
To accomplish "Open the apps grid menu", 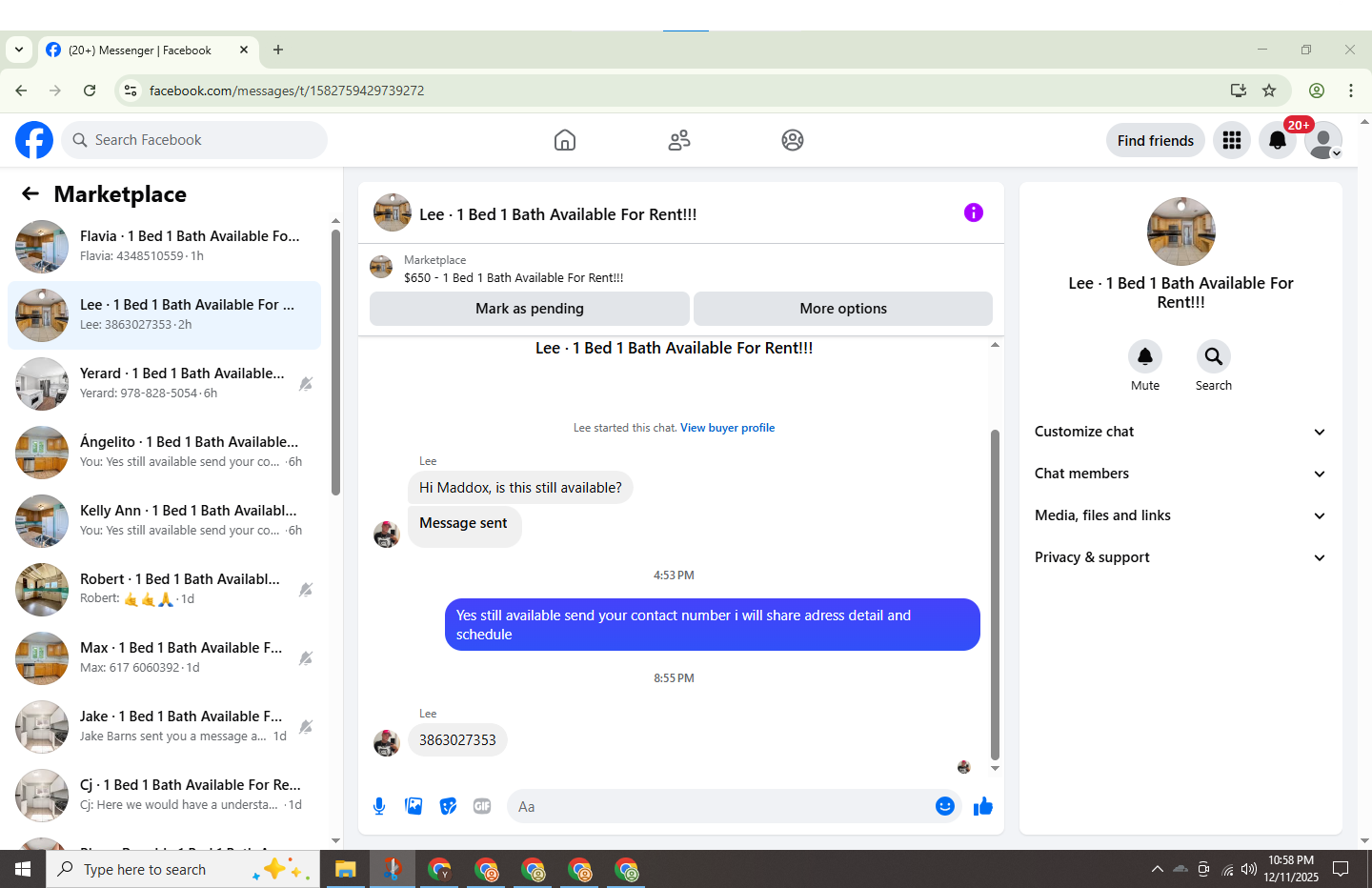I will tap(1232, 140).
